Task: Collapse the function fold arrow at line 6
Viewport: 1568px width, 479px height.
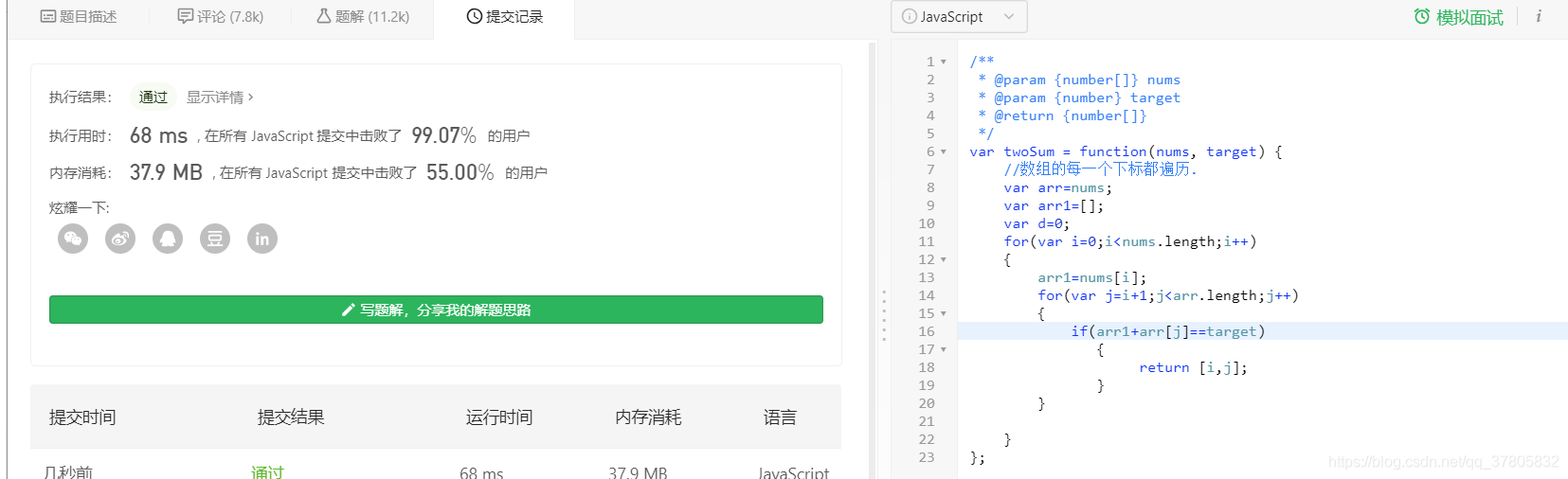Action: coord(944,151)
